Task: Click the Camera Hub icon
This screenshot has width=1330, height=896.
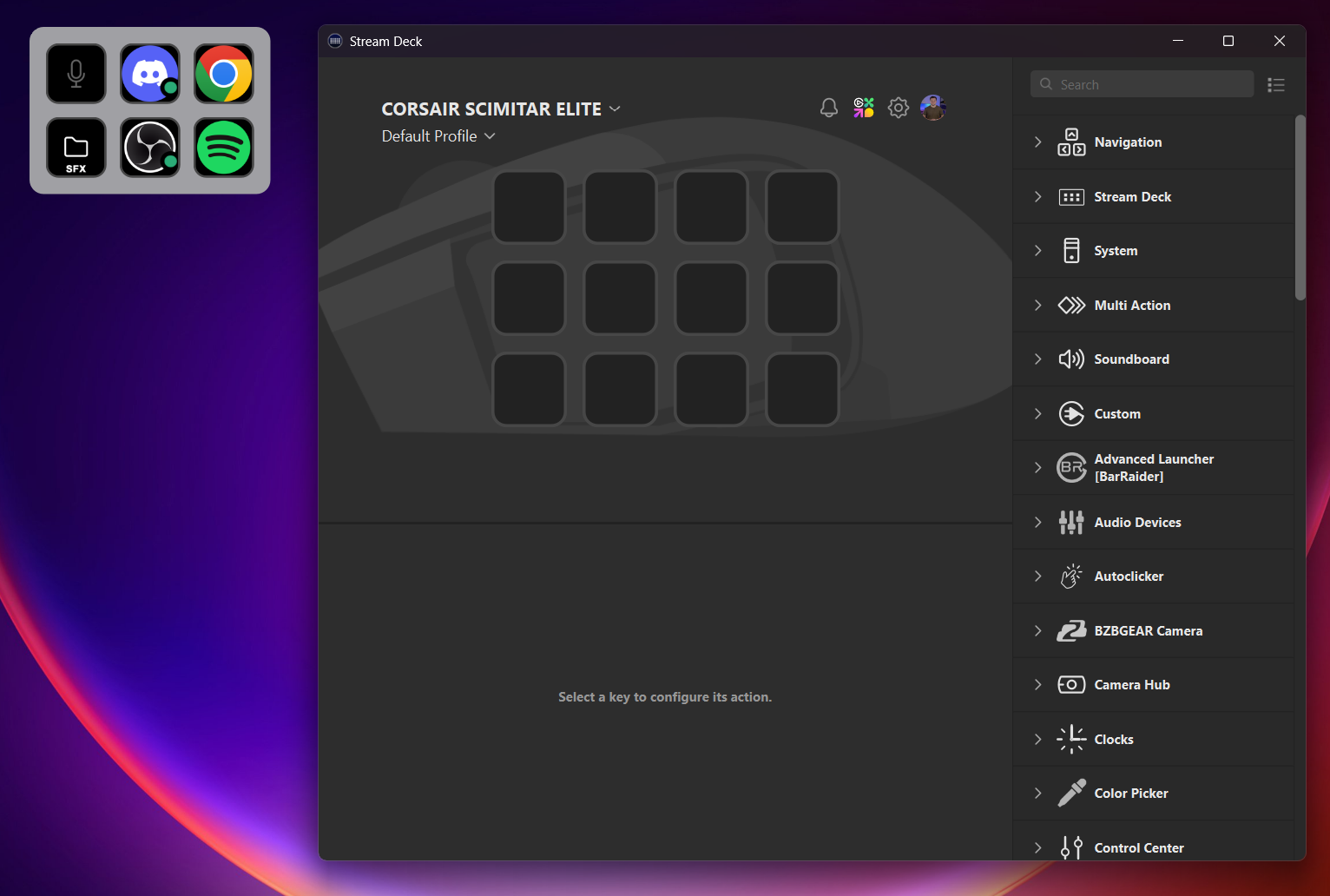Action: pos(1071,685)
